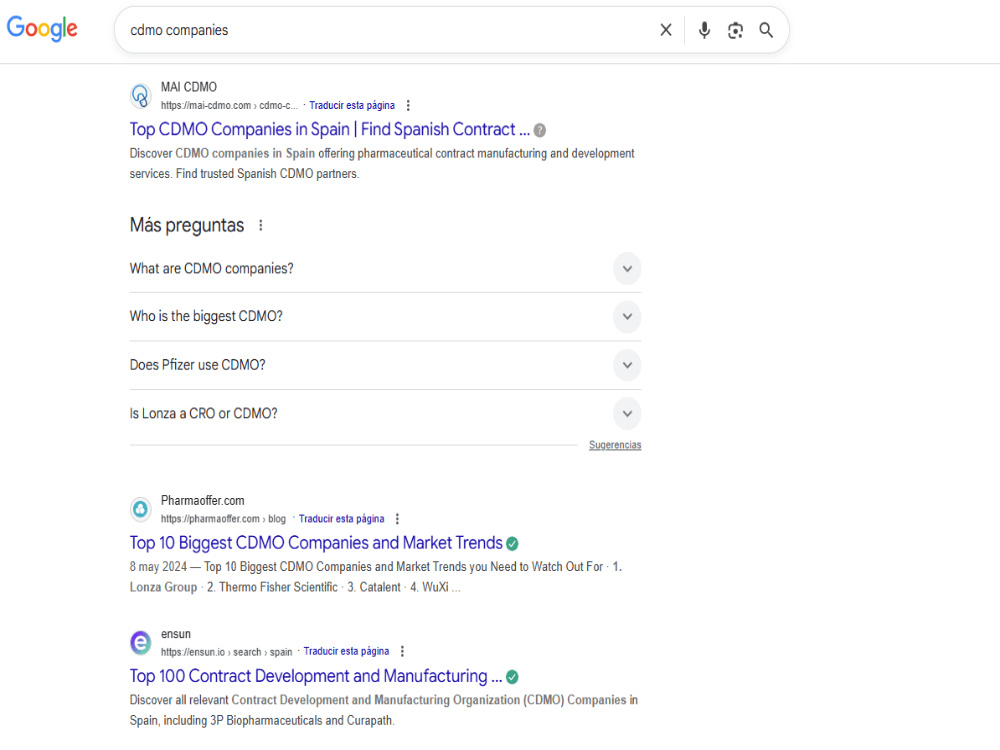This screenshot has height=750, width=1000.
Task: Open the MAI CDMO site favicon
Action: coord(141,96)
